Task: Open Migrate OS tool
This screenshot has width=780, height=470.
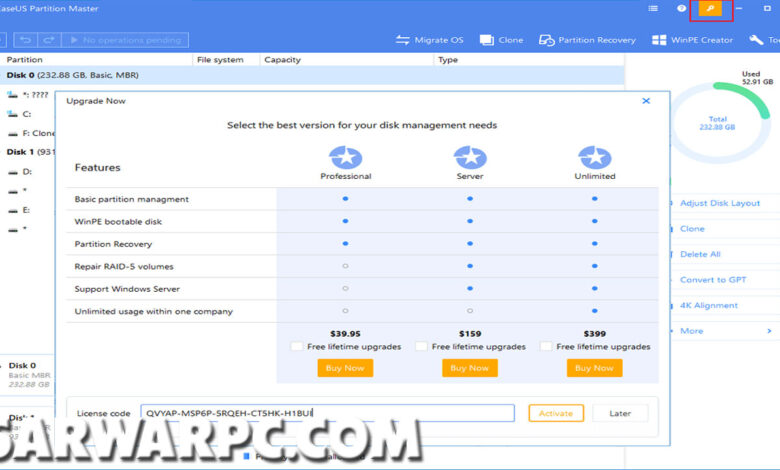Action: point(429,40)
